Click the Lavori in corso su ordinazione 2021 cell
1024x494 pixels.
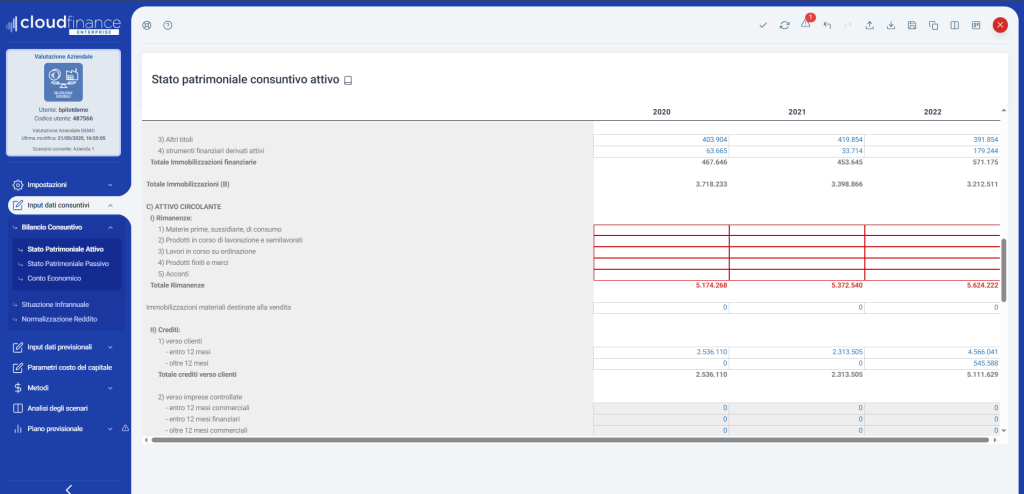point(797,252)
